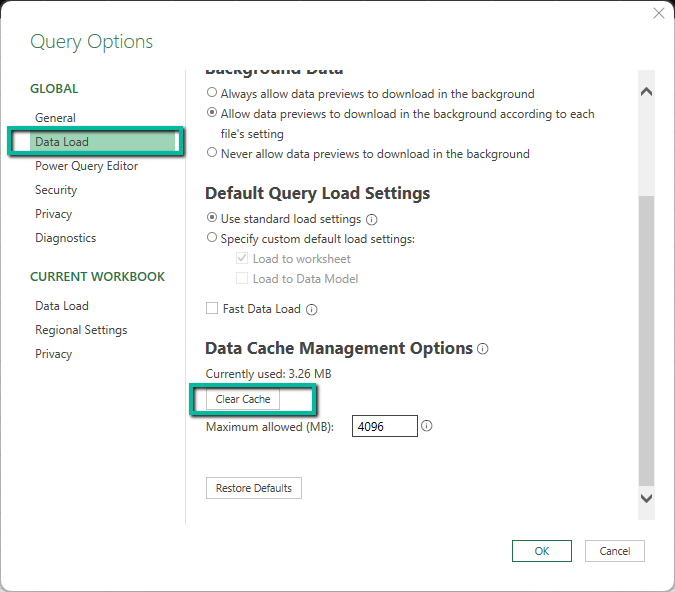The width and height of the screenshot is (675, 592).
Task: Enable Fast Data Load checkbox
Action: click(x=212, y=308)
